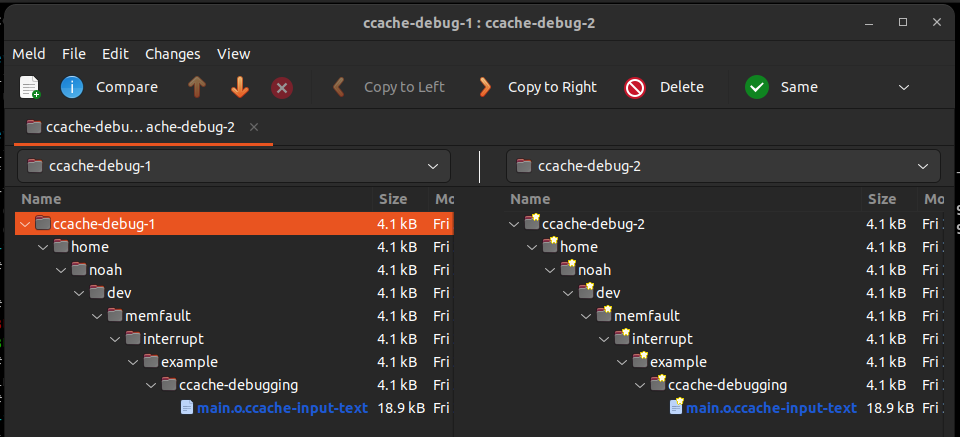The width and height of the screenshot is (960, 437).
Task: Jump to next change with down arrow
Action: click(240, 87)
